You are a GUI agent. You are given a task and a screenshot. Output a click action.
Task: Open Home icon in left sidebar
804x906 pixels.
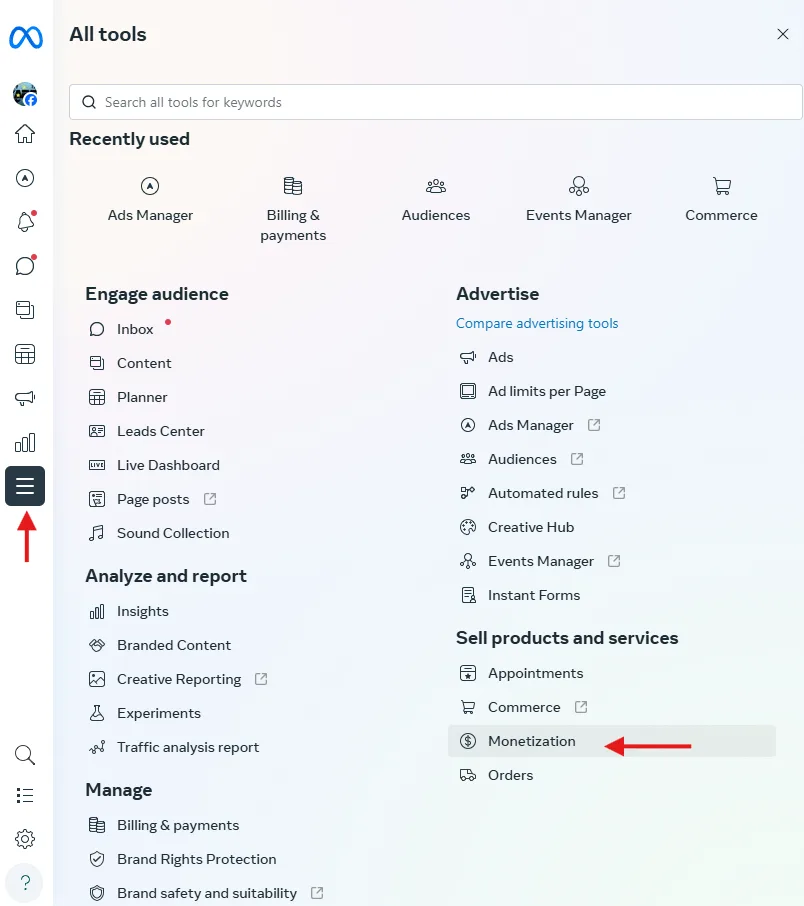(25, 134)
